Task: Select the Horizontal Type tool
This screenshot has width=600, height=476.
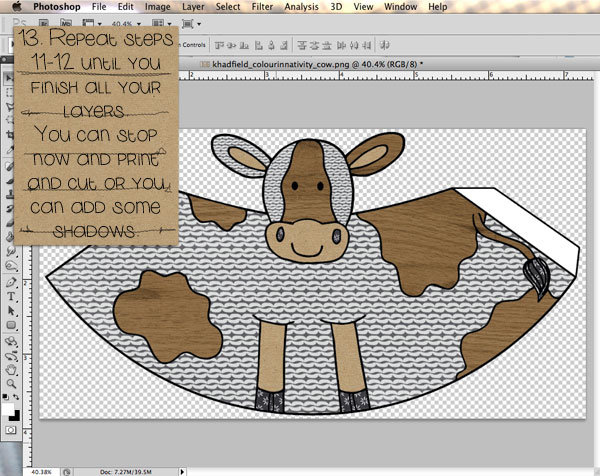Action: point(11,297)
